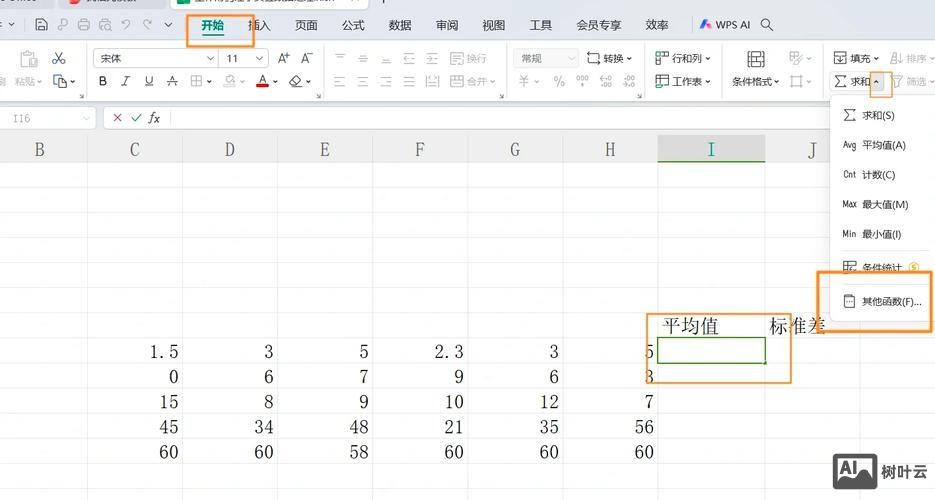Switch to the 效率 Efficiency tab
The height and width of the screenshot is (500, 935).
coord(657,25)
